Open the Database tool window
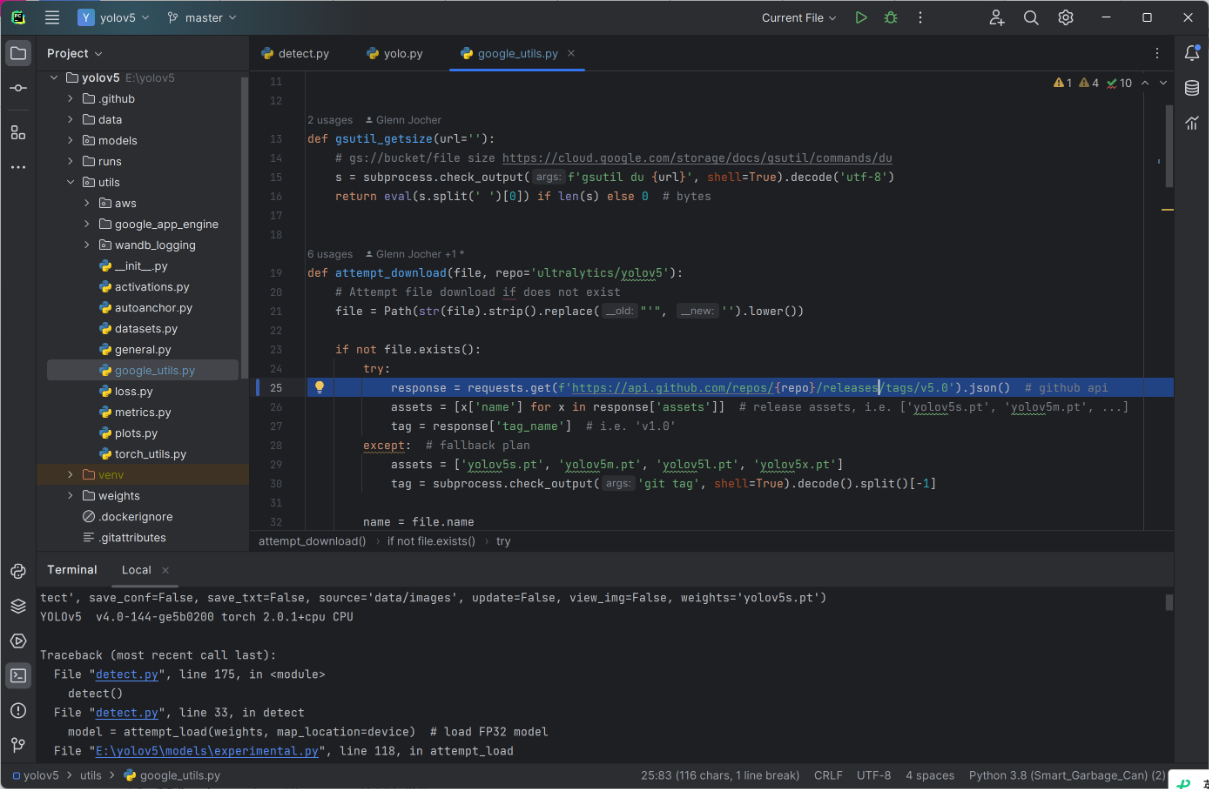This screenshot has height=789, width=1209. click(x=1191, y=88)
